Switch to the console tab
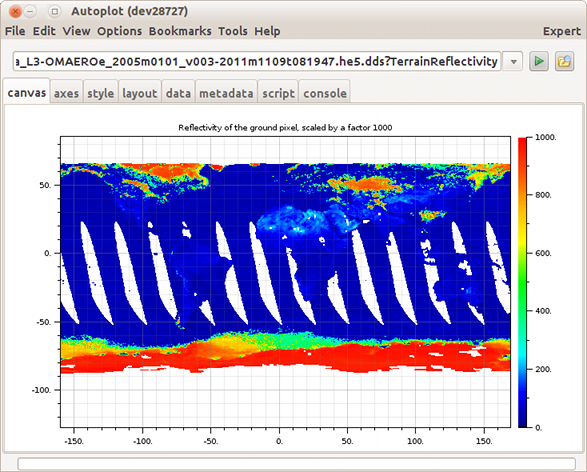The image size is (587, 472). point(325,93)
